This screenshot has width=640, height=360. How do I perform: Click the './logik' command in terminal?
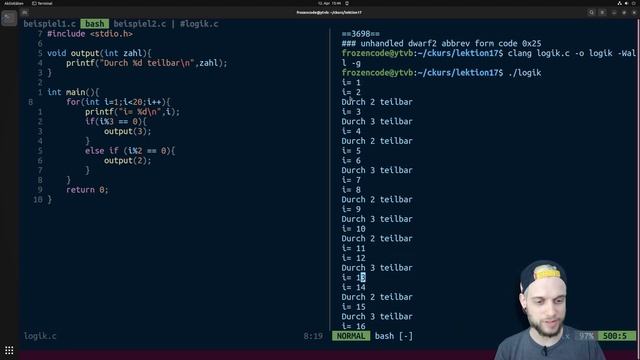click(524, 73)
